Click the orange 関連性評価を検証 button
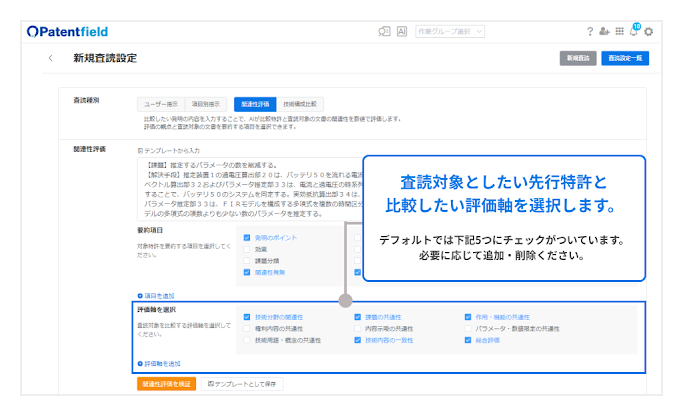The height and width of the screenshot is (416, 683). pos(166,383)
